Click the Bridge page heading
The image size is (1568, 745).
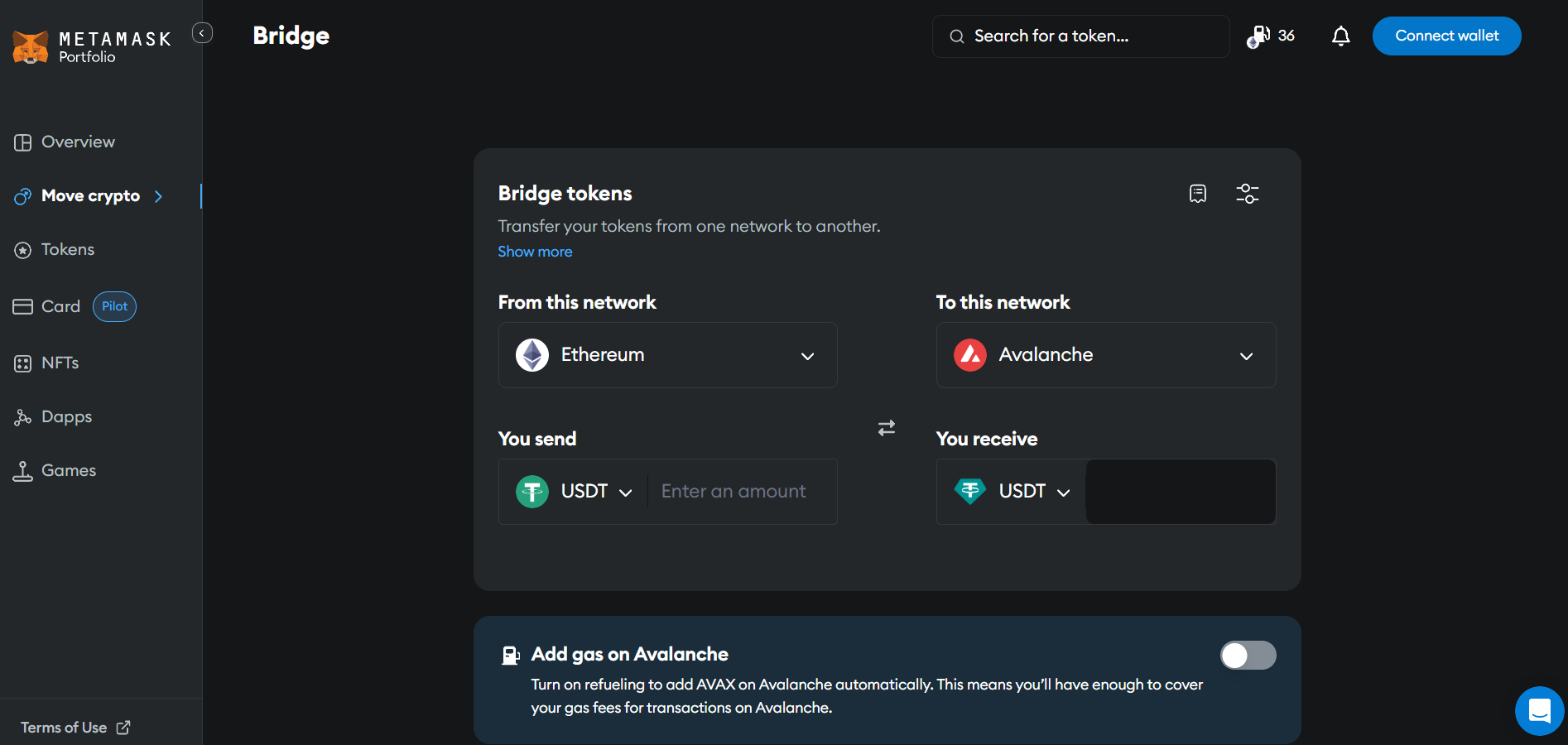point(291,36)
